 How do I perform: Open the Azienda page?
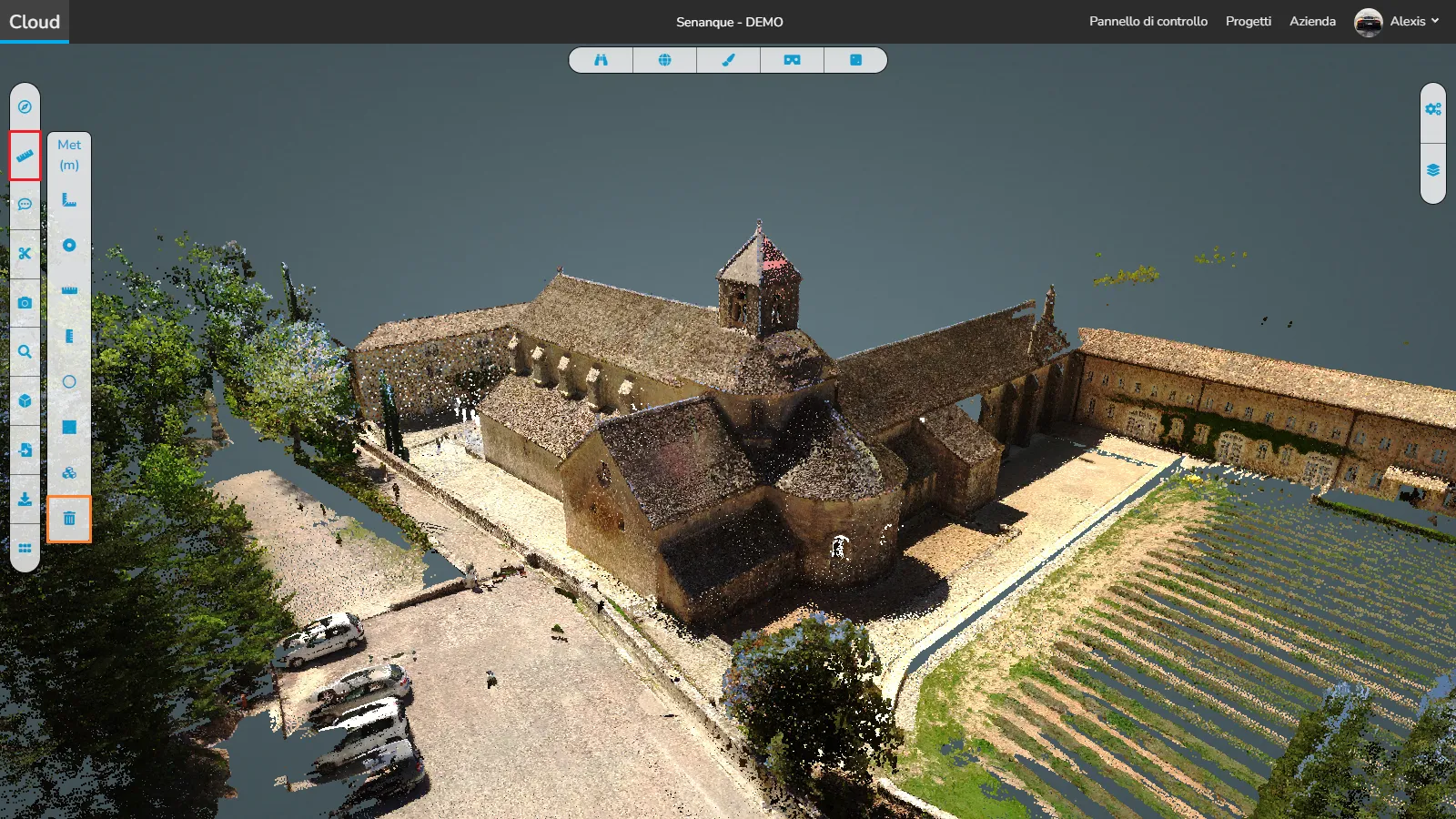click(1312, 21)
